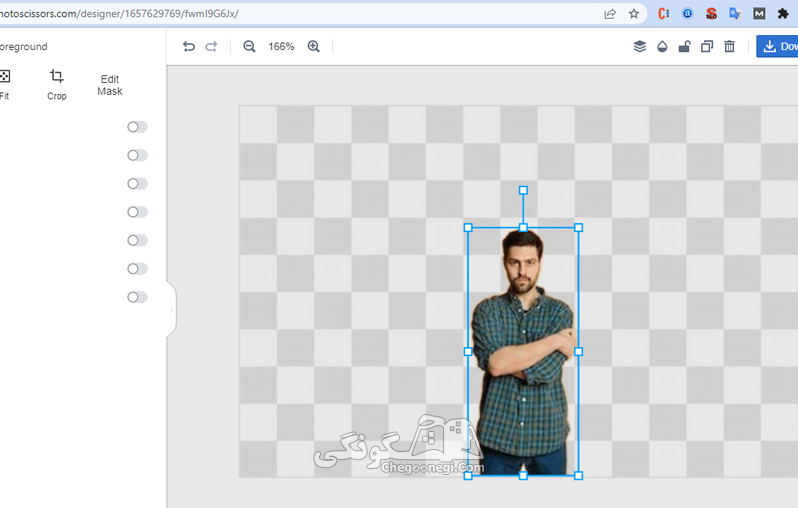Open Edit Mask

(110, 85)
